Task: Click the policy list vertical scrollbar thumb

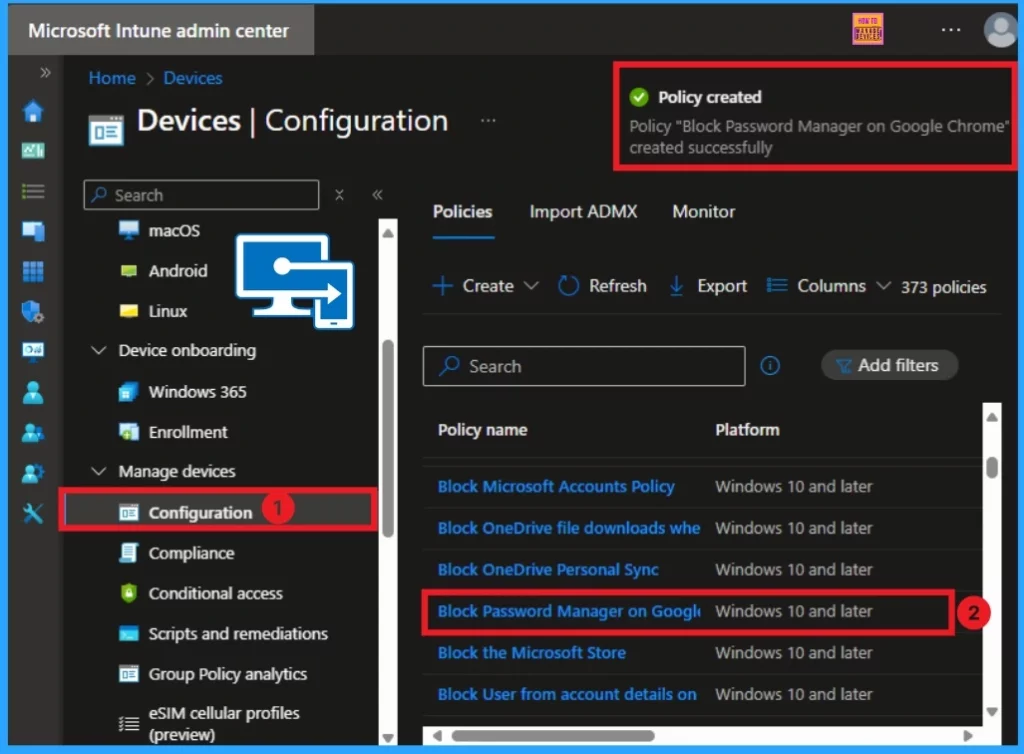Action: coord(992,467)
